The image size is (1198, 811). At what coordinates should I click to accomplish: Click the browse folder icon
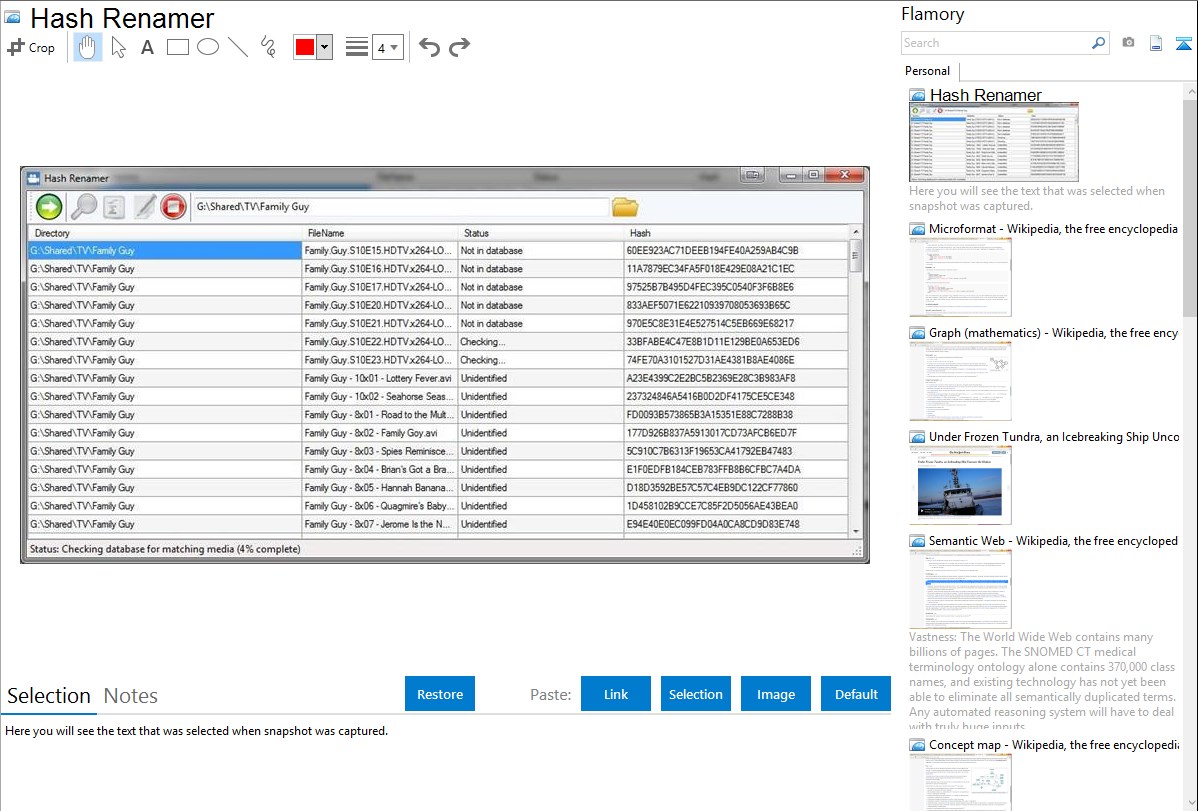coord(625,207)
